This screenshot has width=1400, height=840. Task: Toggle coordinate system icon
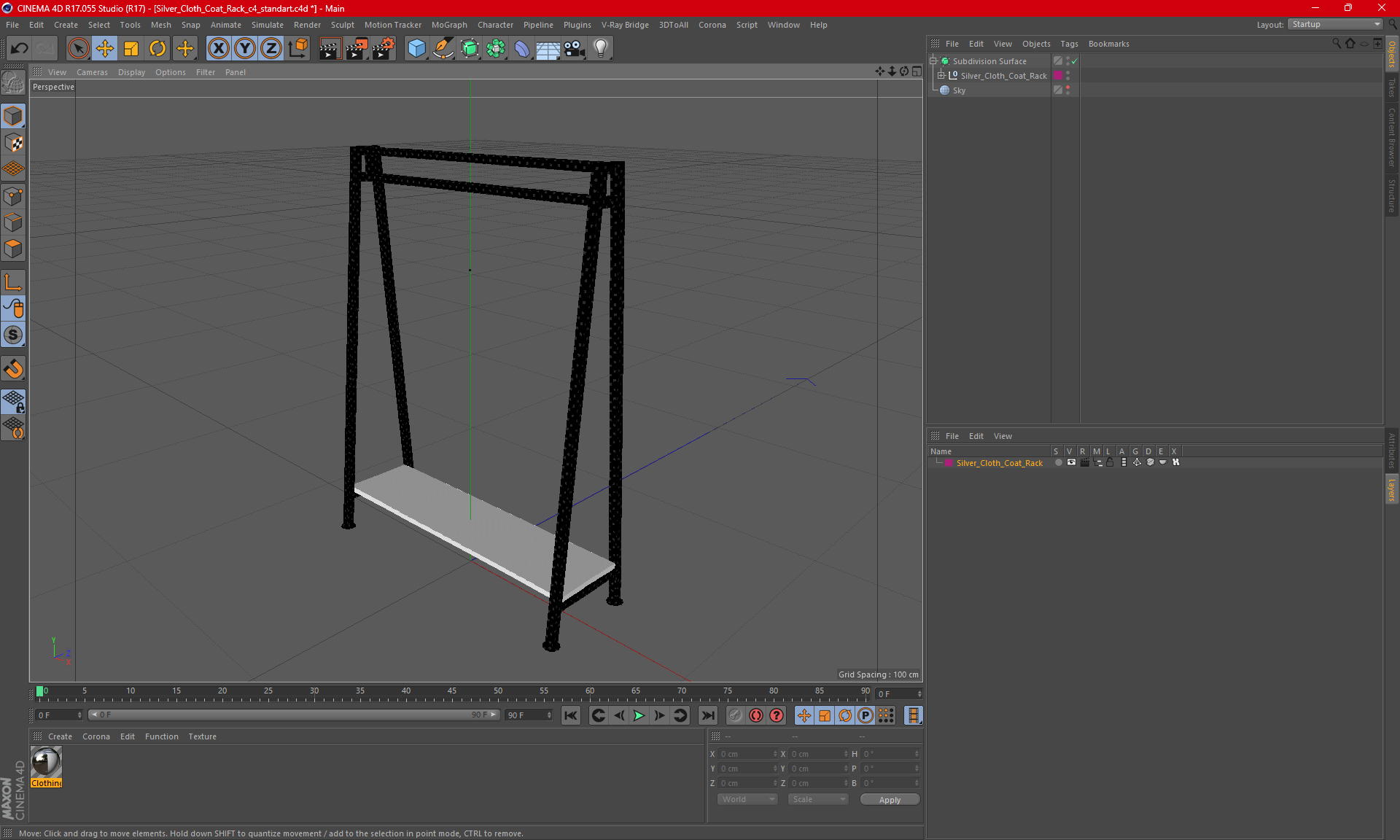[297, 49]
